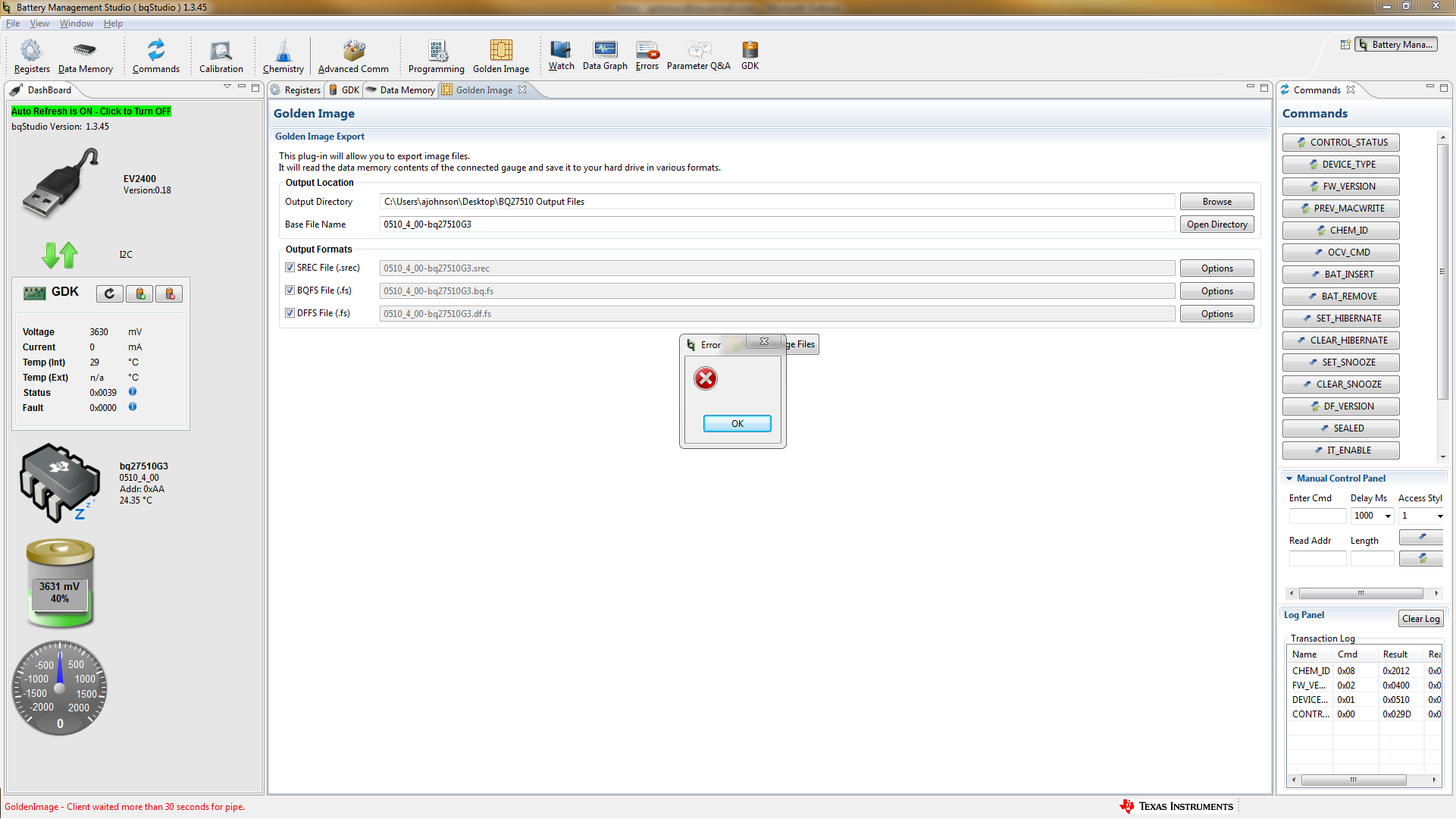Switch to the GDK editor tab

pyautogui.click(x=344, y=90)
